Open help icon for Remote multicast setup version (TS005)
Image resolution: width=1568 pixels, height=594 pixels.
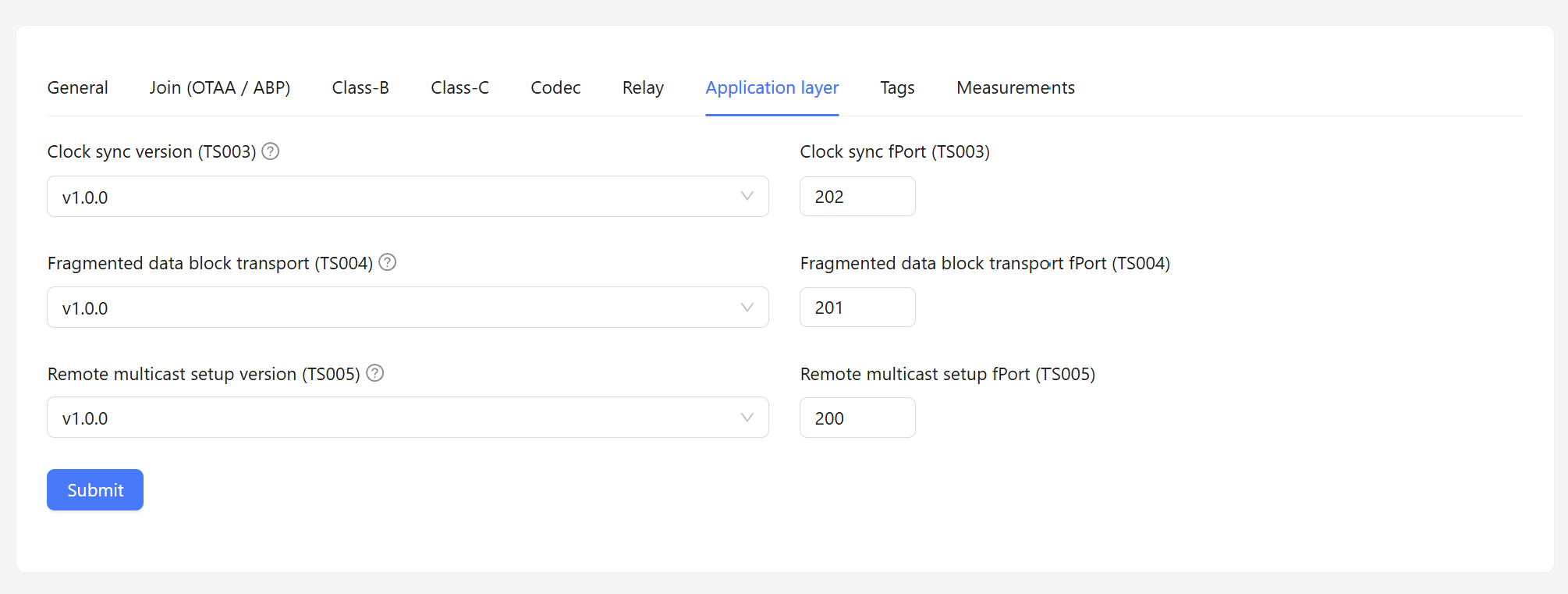tap(375, 373)
